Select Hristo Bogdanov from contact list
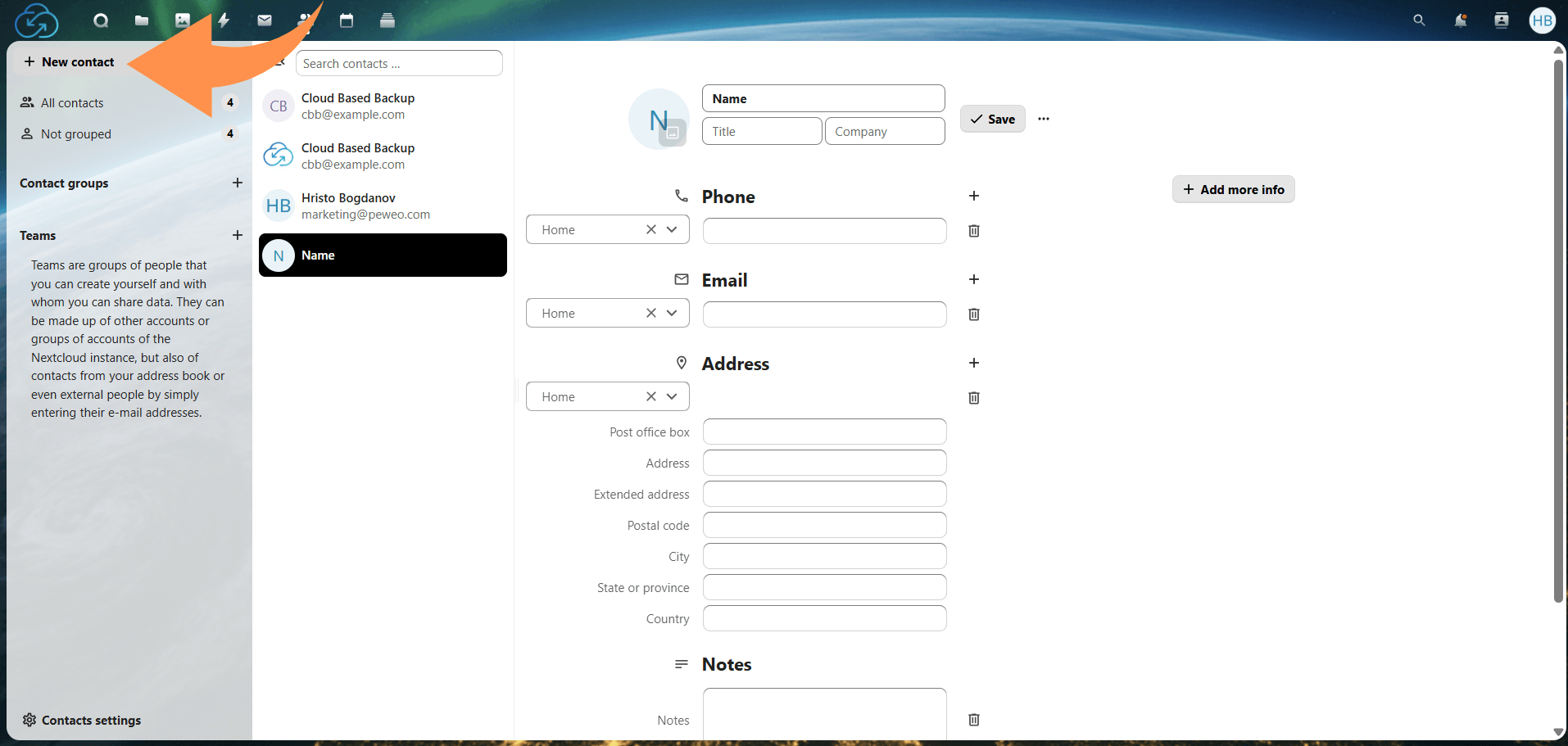 [x=365, y=205]
